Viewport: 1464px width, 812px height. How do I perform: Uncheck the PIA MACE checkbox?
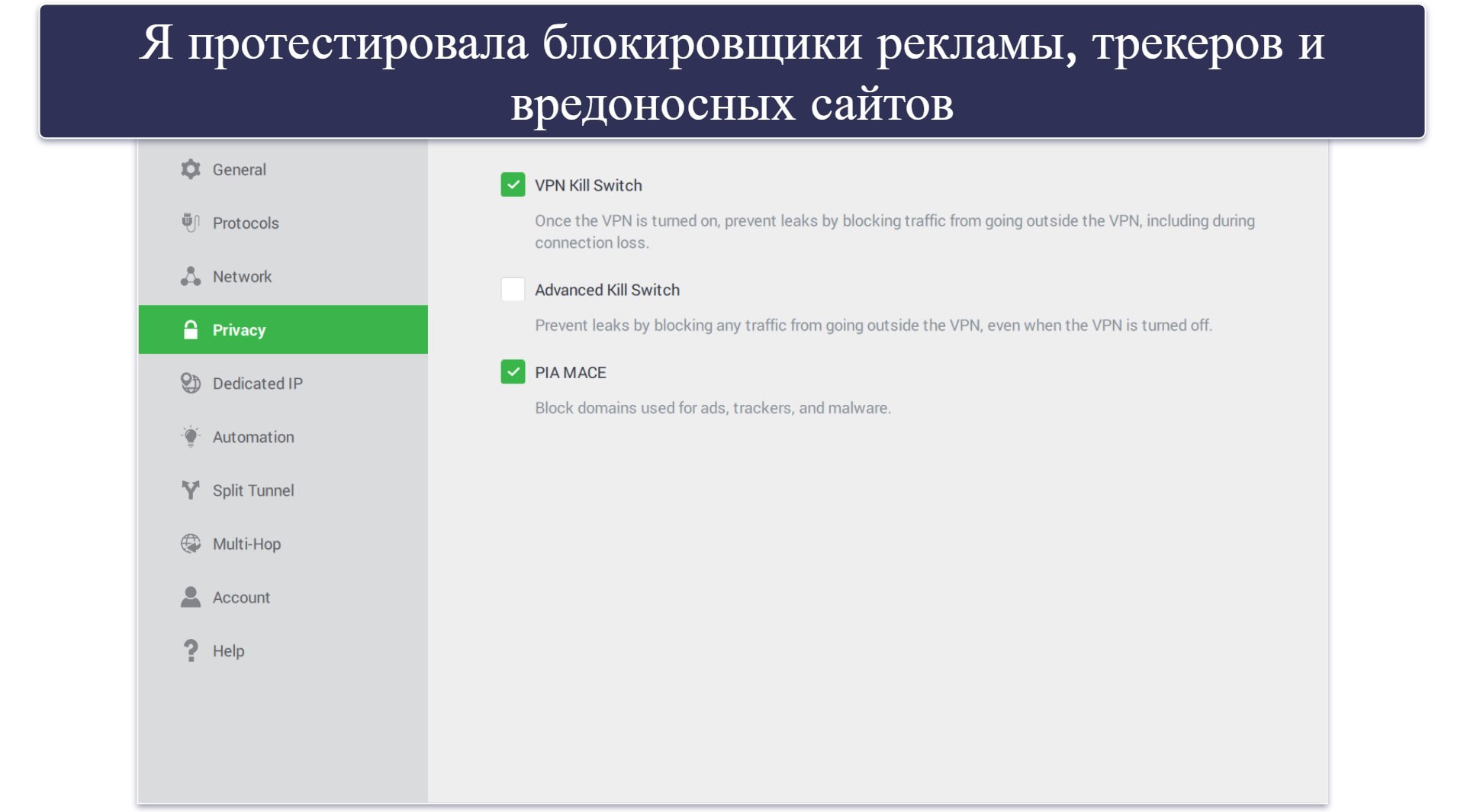click(x=513, y=372)
